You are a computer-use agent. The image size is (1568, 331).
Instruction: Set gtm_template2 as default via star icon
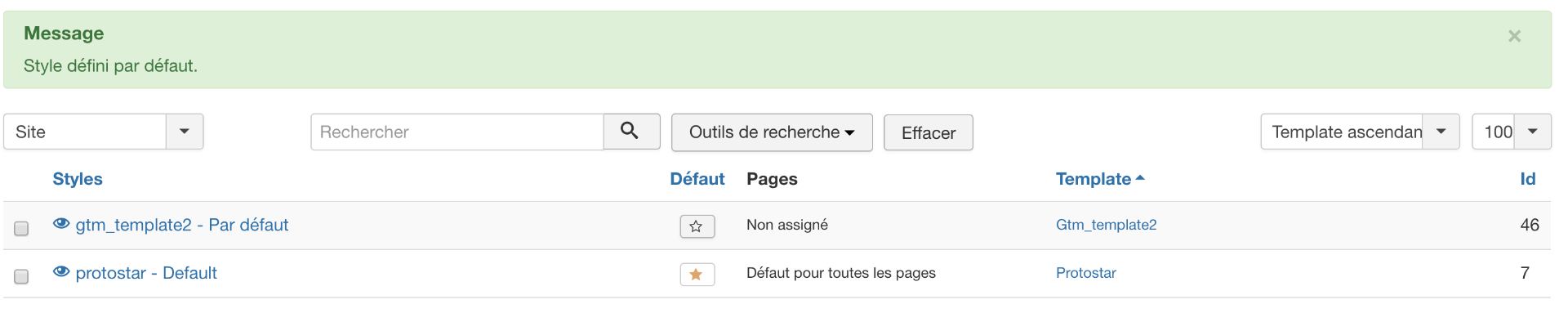click(x=697, y=226)
